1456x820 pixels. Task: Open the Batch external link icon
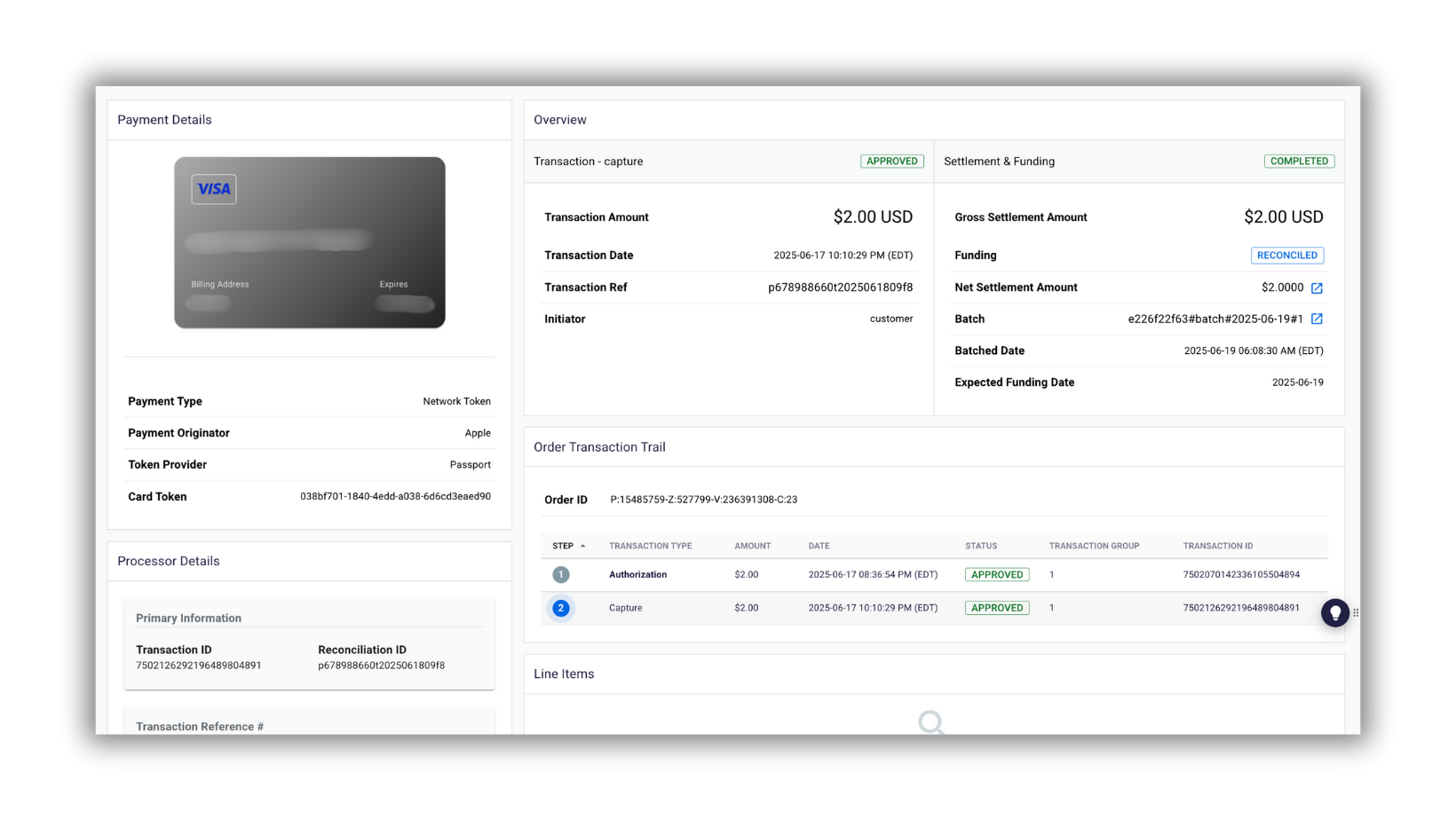[1317, 319]
